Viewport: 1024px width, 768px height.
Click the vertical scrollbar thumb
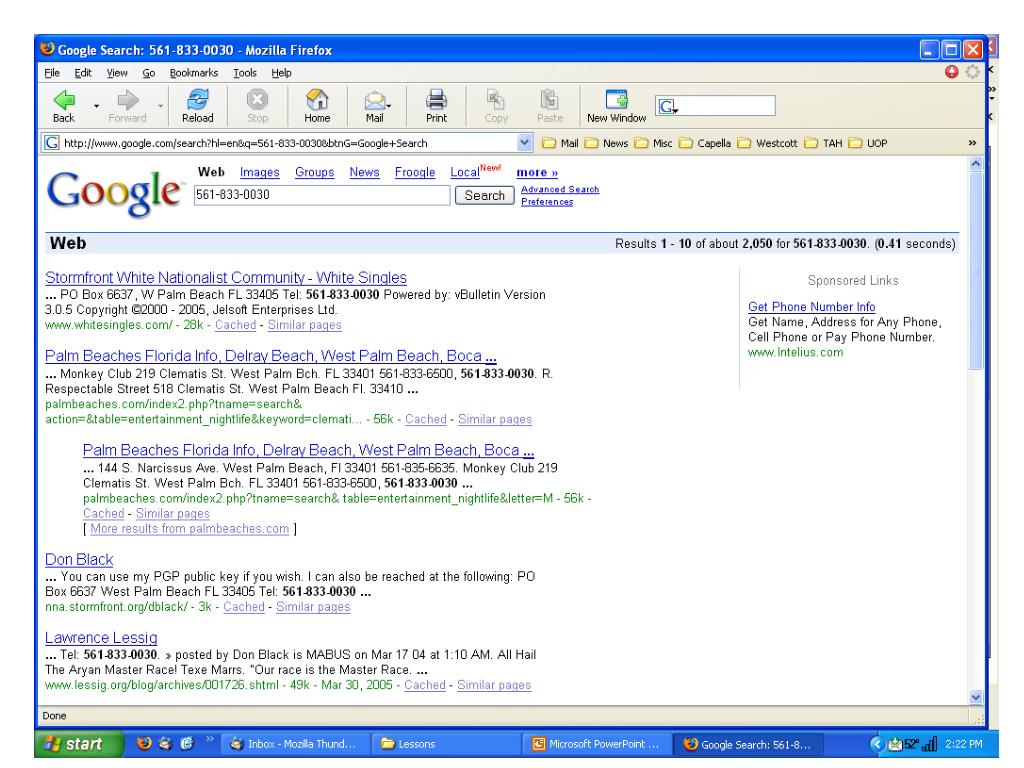(976, 271)
